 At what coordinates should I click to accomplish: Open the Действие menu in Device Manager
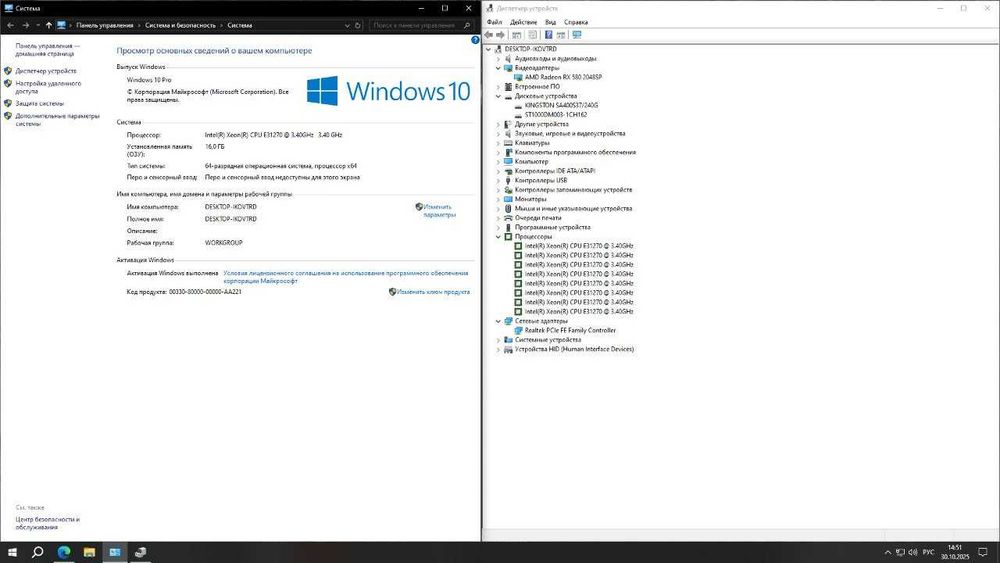click(524, 22)
